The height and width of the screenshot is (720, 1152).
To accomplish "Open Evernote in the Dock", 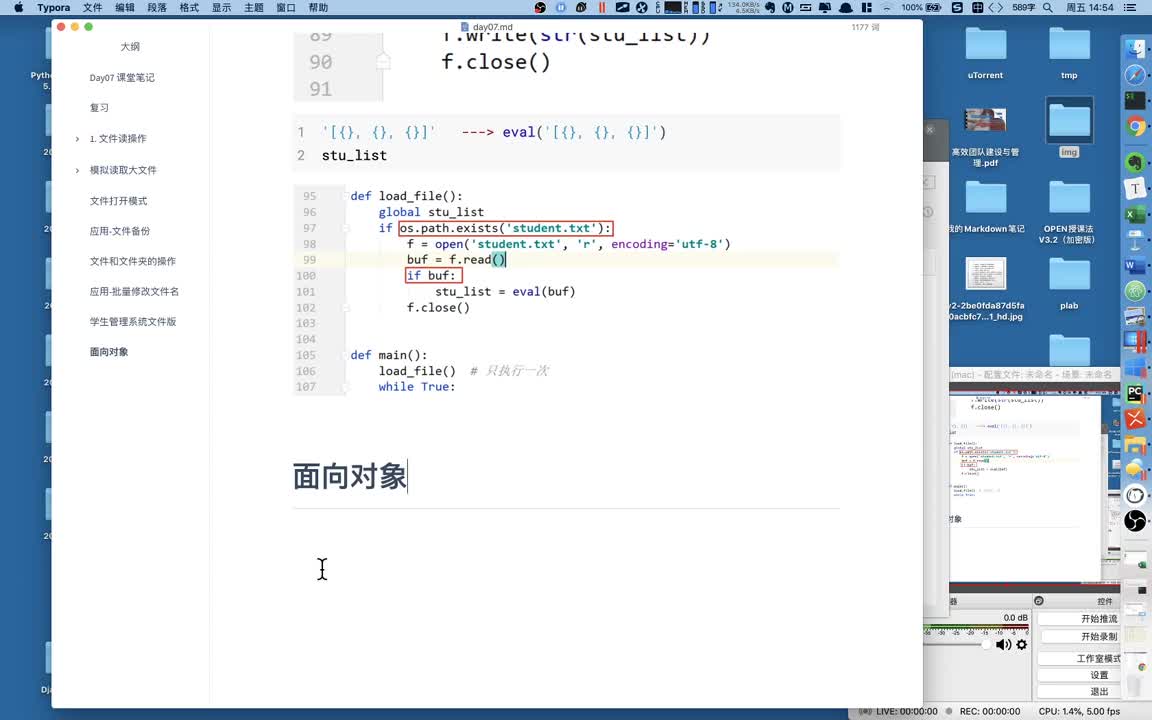I will [x=1135, y=162].
